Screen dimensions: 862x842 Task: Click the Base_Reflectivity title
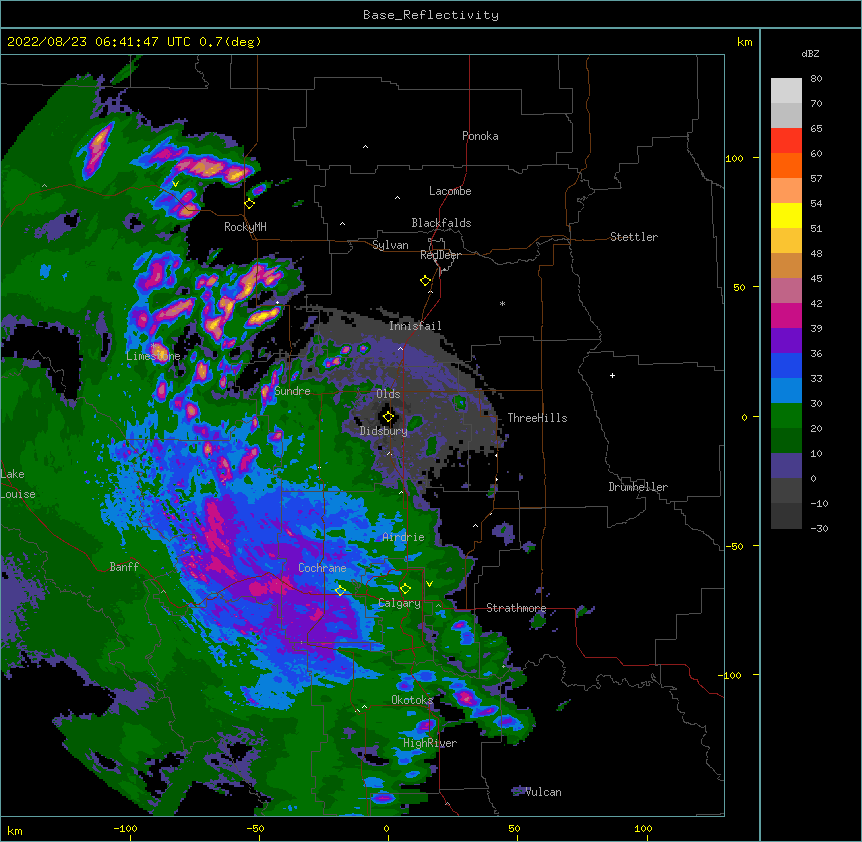click(x=431, y=15)
